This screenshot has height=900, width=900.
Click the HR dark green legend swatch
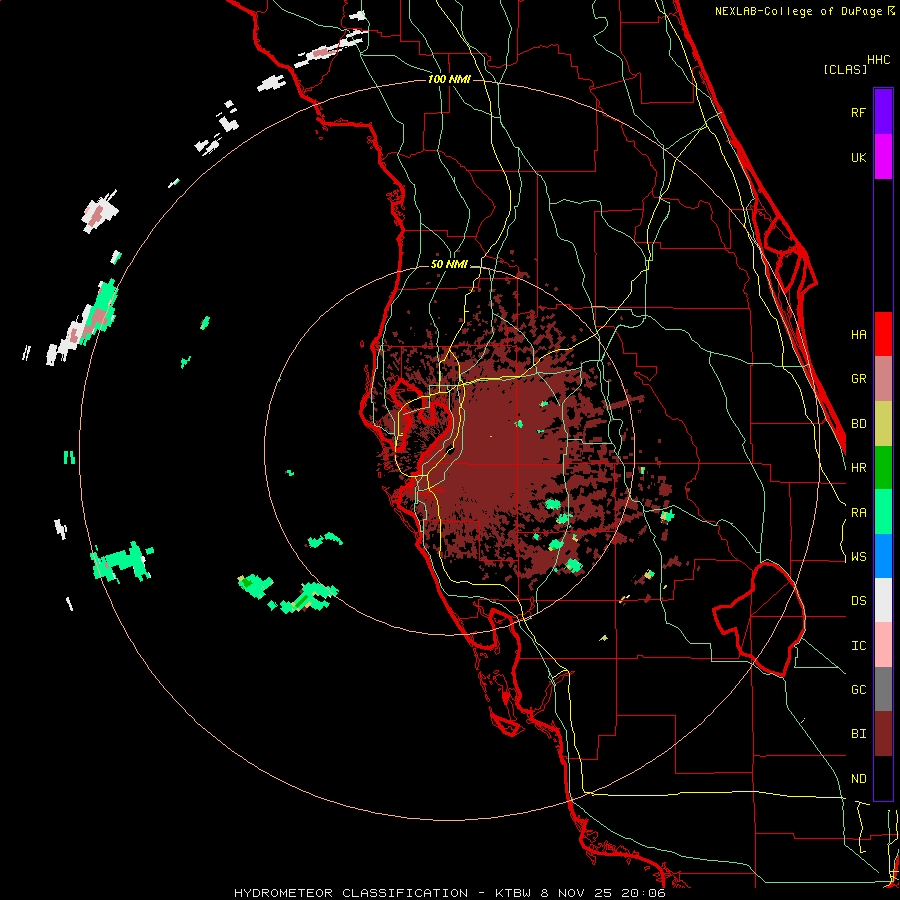point(883,468)
